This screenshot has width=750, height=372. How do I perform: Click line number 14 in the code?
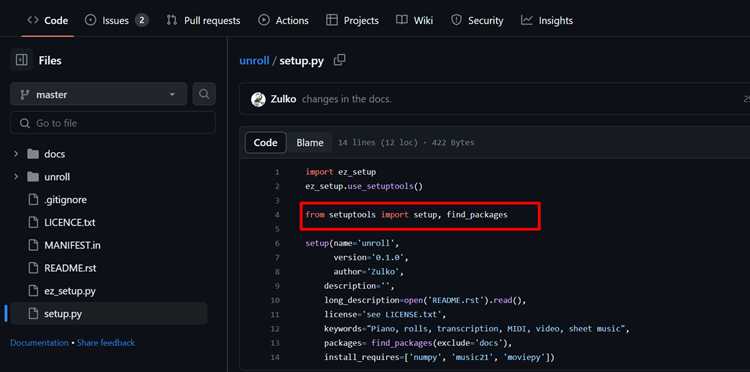pos(275,357)
